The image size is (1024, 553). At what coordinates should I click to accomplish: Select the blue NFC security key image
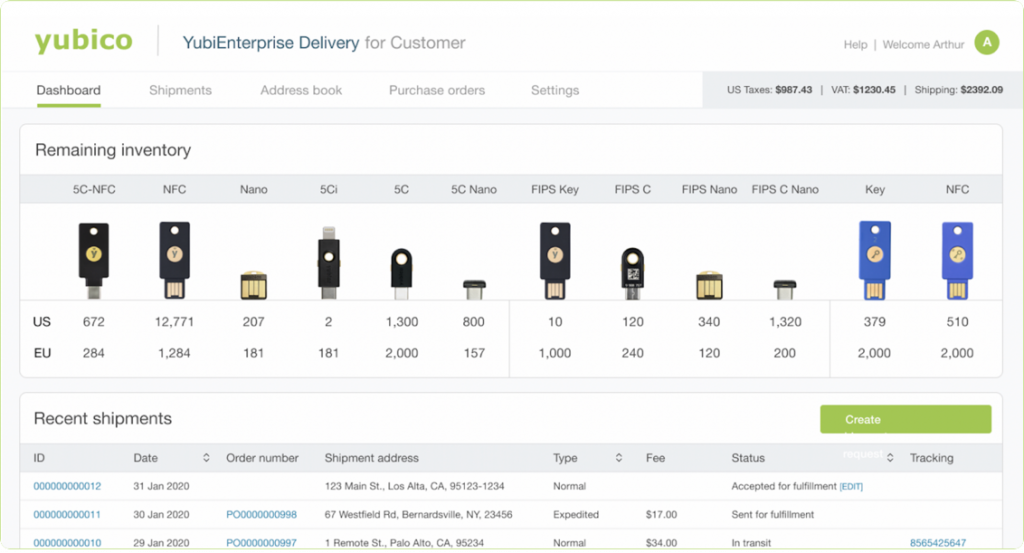pyautogui.click(x=957, y=261)
